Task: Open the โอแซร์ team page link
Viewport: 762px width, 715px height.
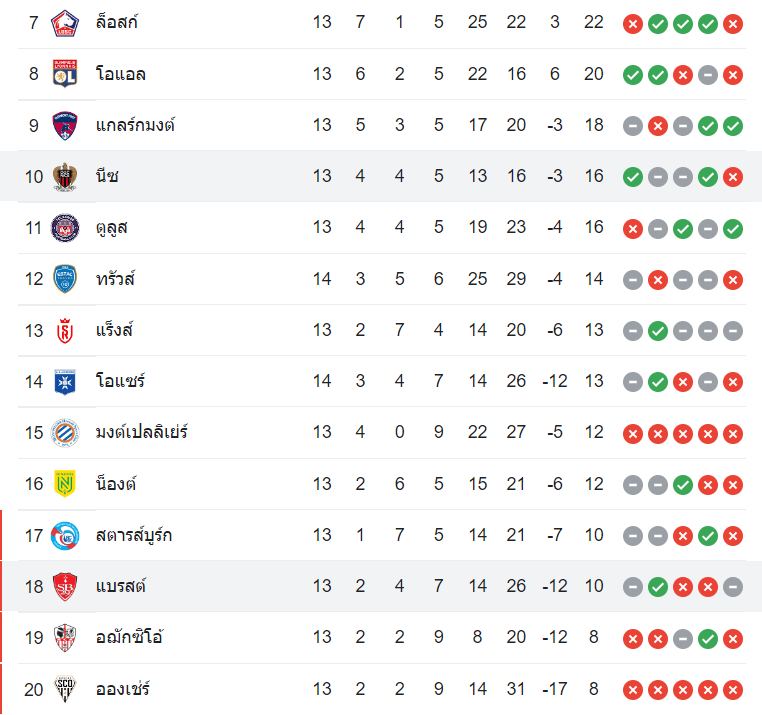Action: point(121,381)
